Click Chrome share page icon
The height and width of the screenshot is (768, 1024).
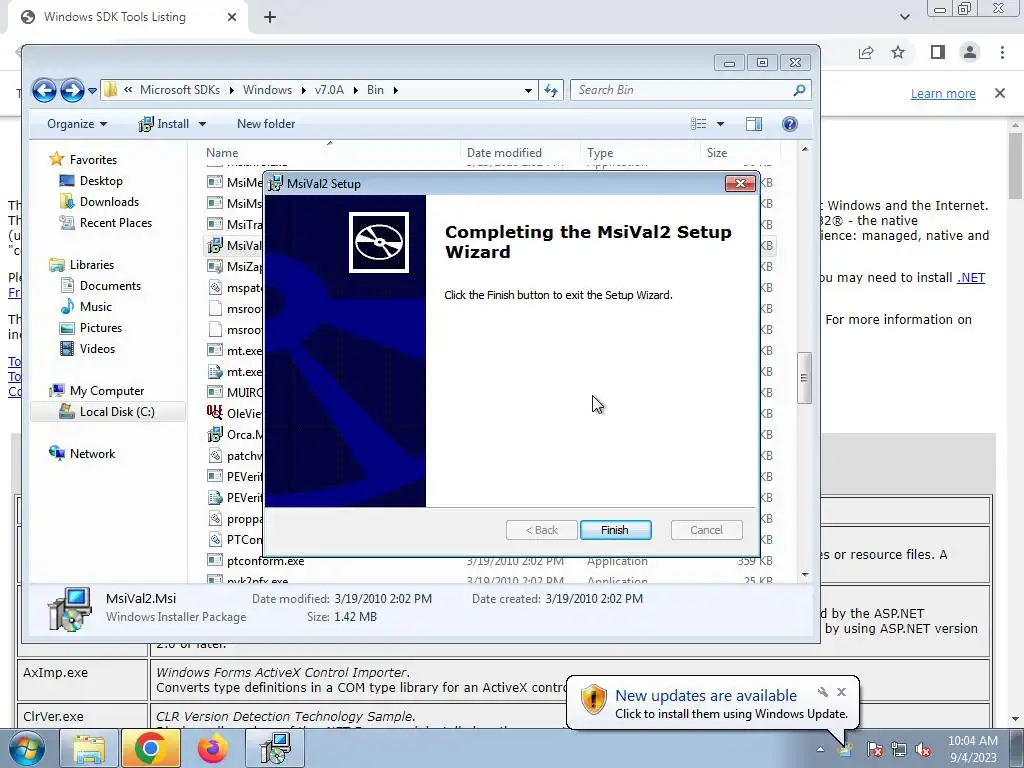pos(866,53)
